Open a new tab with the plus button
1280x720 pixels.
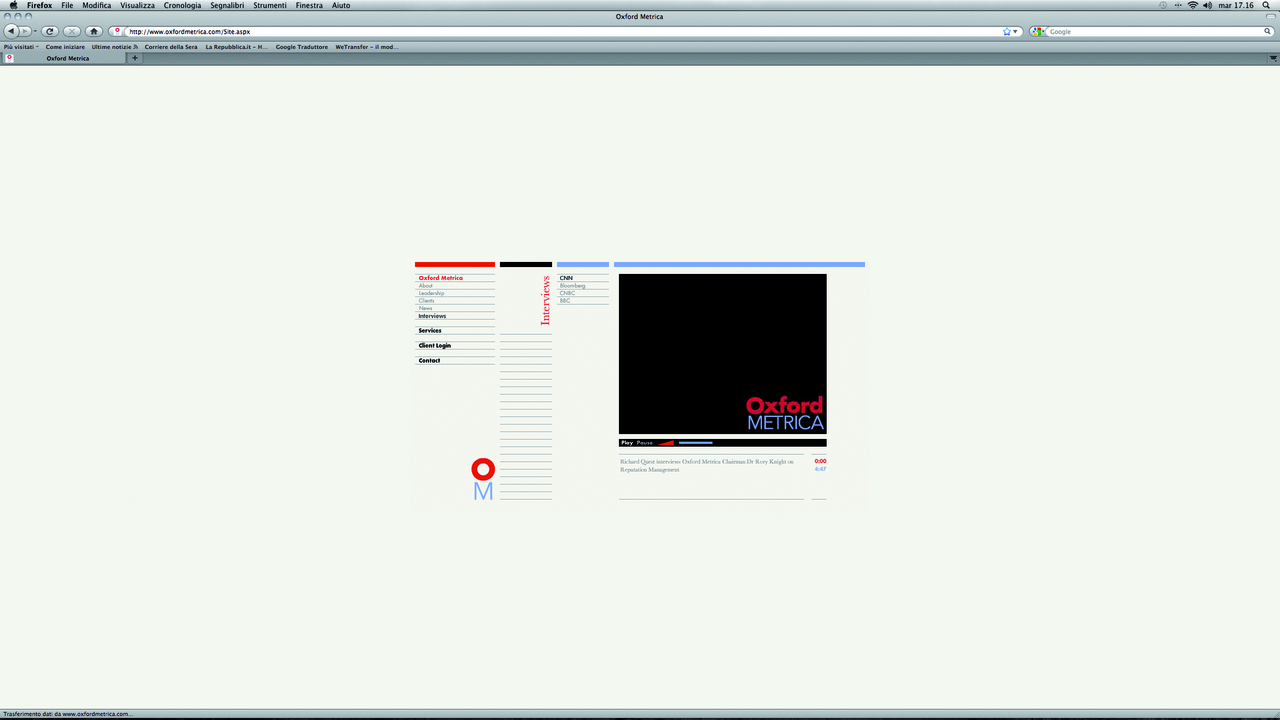point(135,58)
